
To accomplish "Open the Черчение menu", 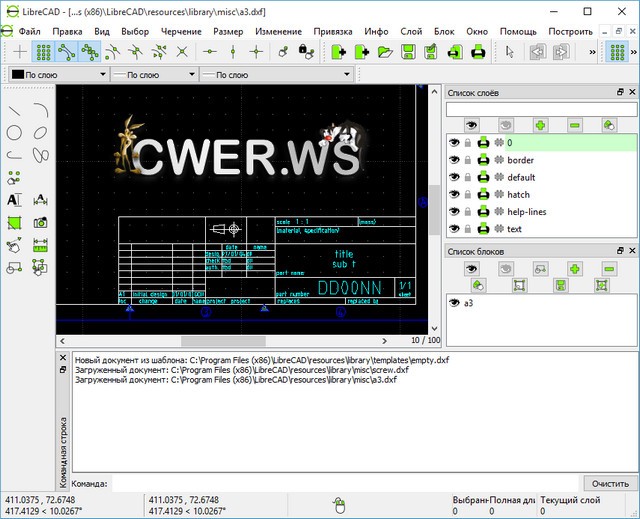I will coord(181,31).
